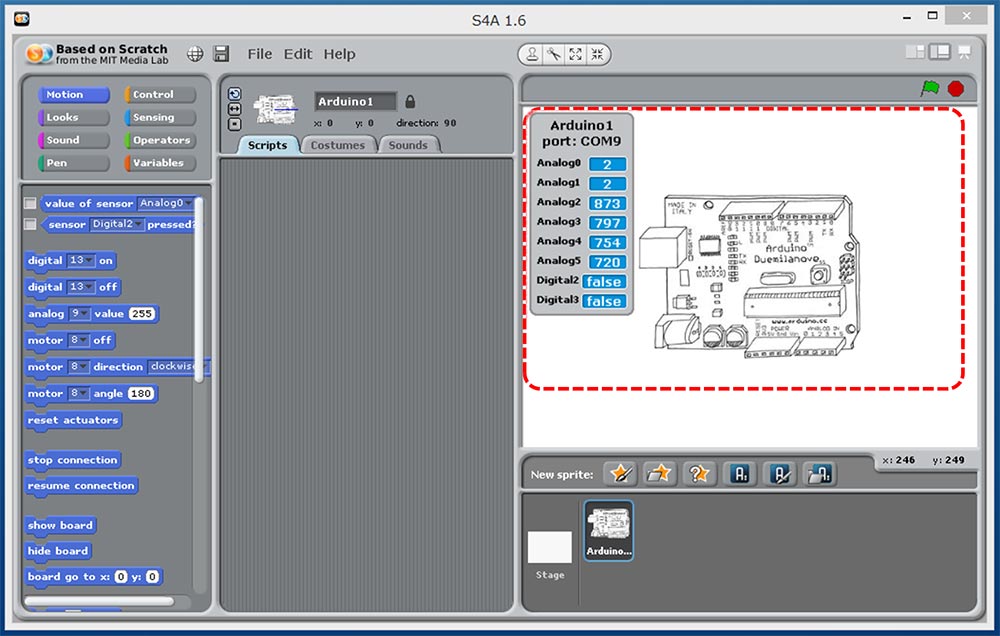Viewport: 1000px width, 636px height.
Task: Switch to the Costumes tab
Action: click(337, 145)
